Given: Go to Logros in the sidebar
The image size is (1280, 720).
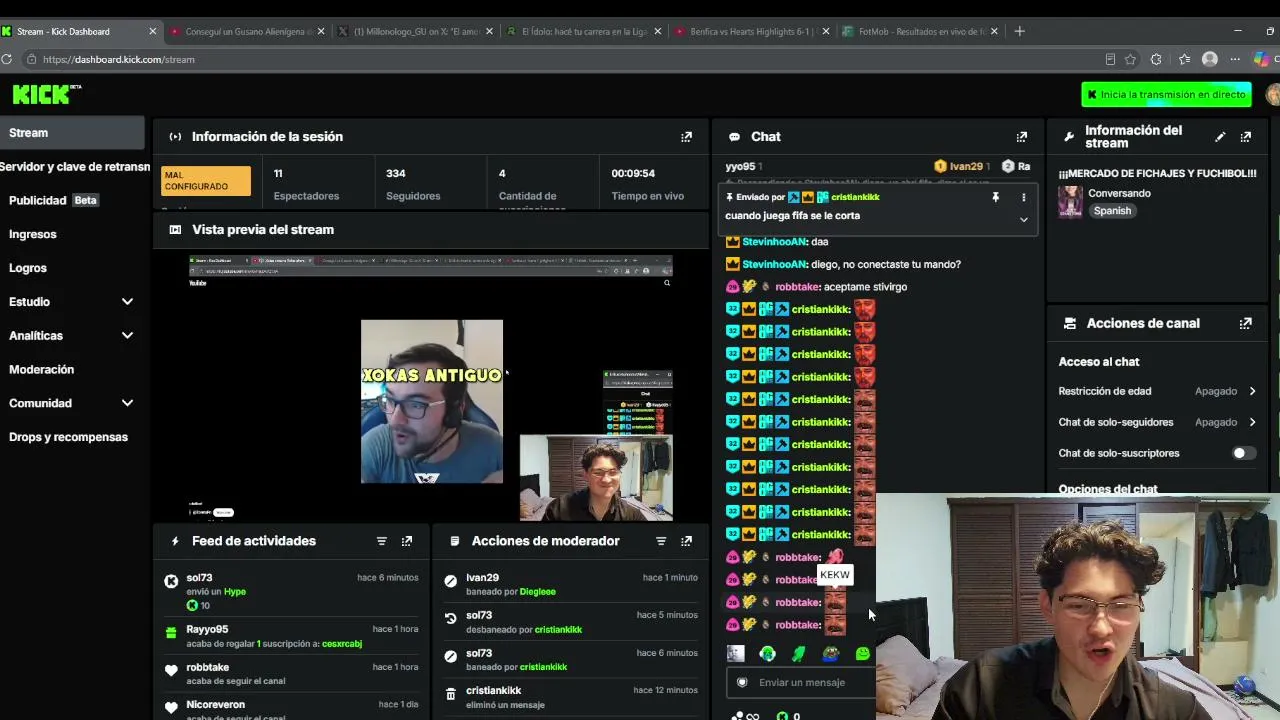Looking at the screenshot, I should pyautogui.click(x=28, y=268).
